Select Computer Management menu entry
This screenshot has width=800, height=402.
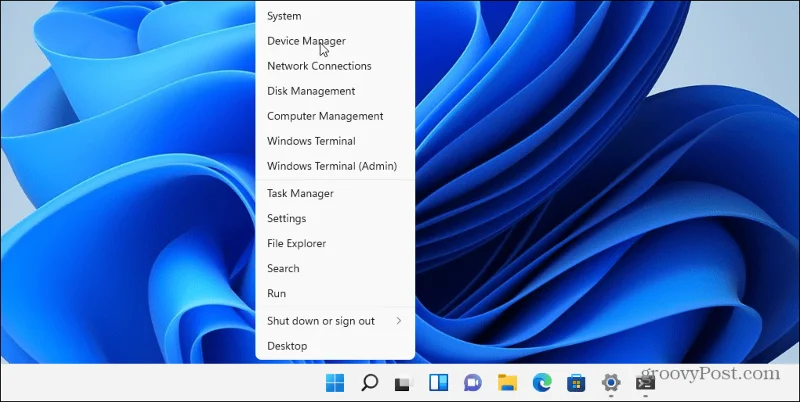point(335,116)
